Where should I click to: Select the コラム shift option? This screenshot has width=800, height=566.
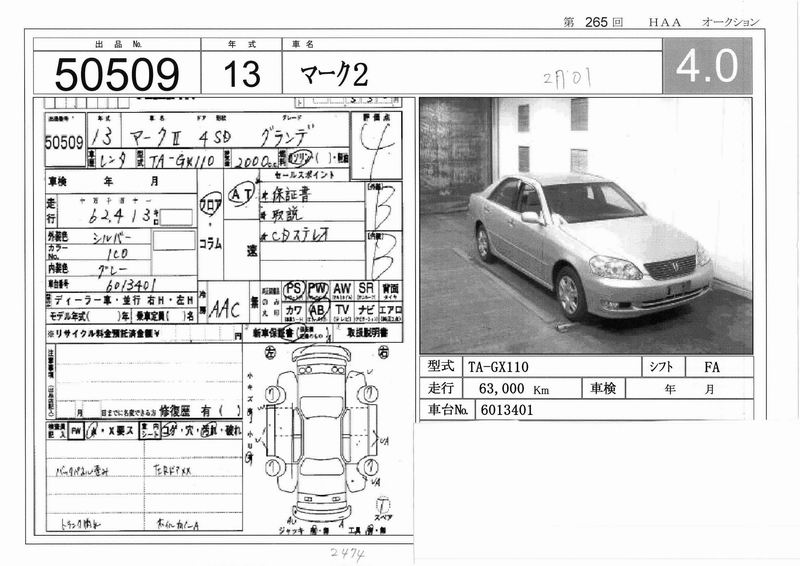point(210,244)
